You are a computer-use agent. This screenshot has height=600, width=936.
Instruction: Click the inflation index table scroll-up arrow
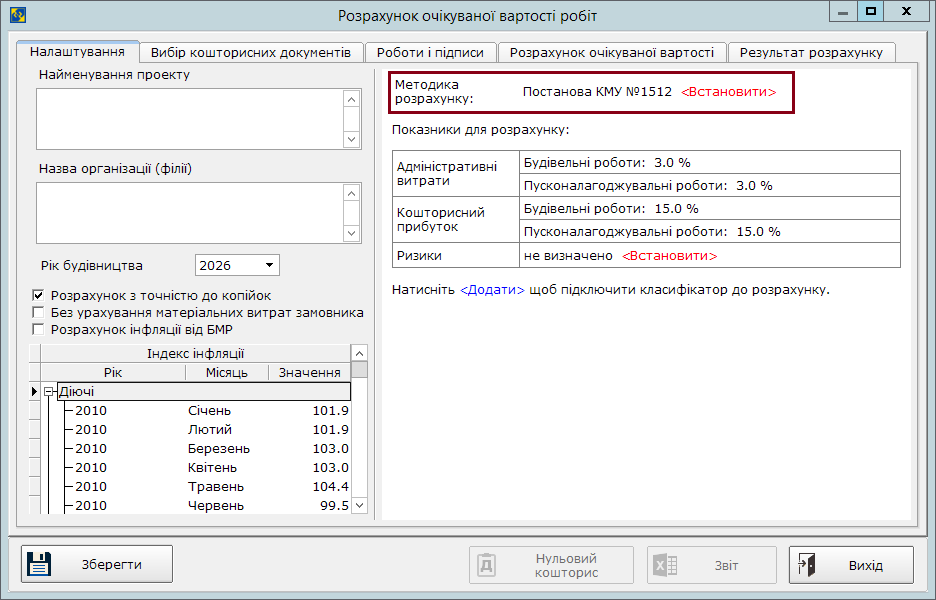359,353
